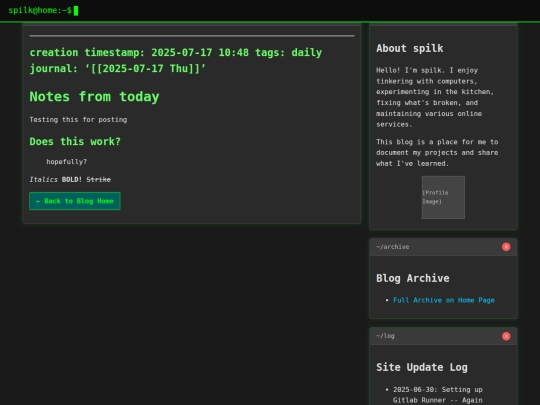Click the bold 'BOLD!' word
Viewport: 540px width, 405px height.
(x=72, y=179)
